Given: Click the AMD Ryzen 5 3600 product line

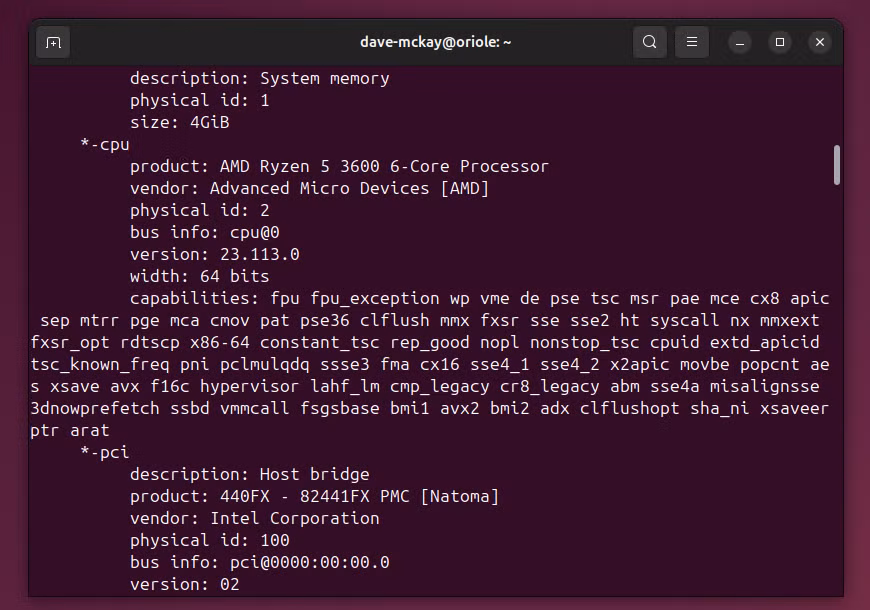Looking at the screenshot, I should click(339, 167).
